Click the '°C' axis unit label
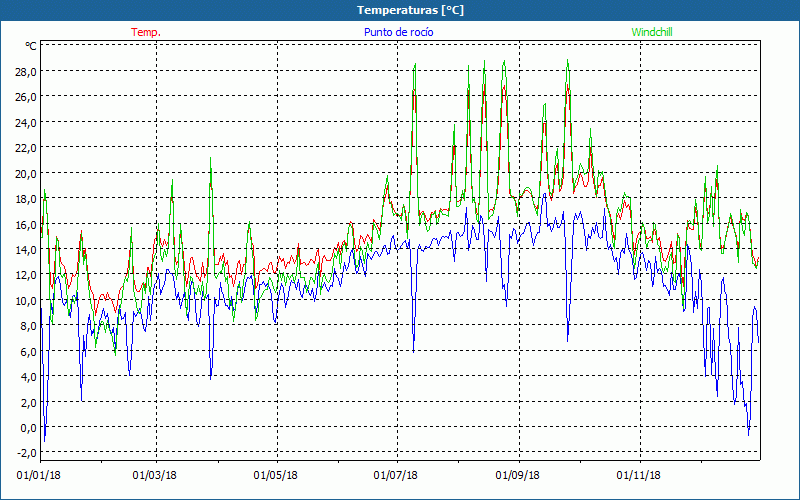This screenshot has width=800, height=500. point(31,46)
